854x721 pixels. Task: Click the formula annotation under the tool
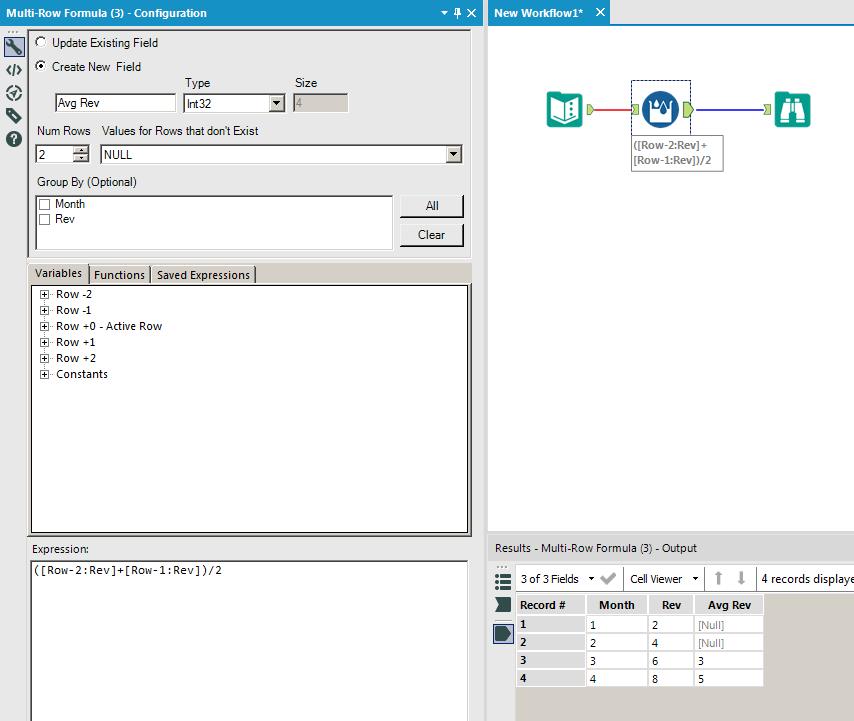(677, 153)
